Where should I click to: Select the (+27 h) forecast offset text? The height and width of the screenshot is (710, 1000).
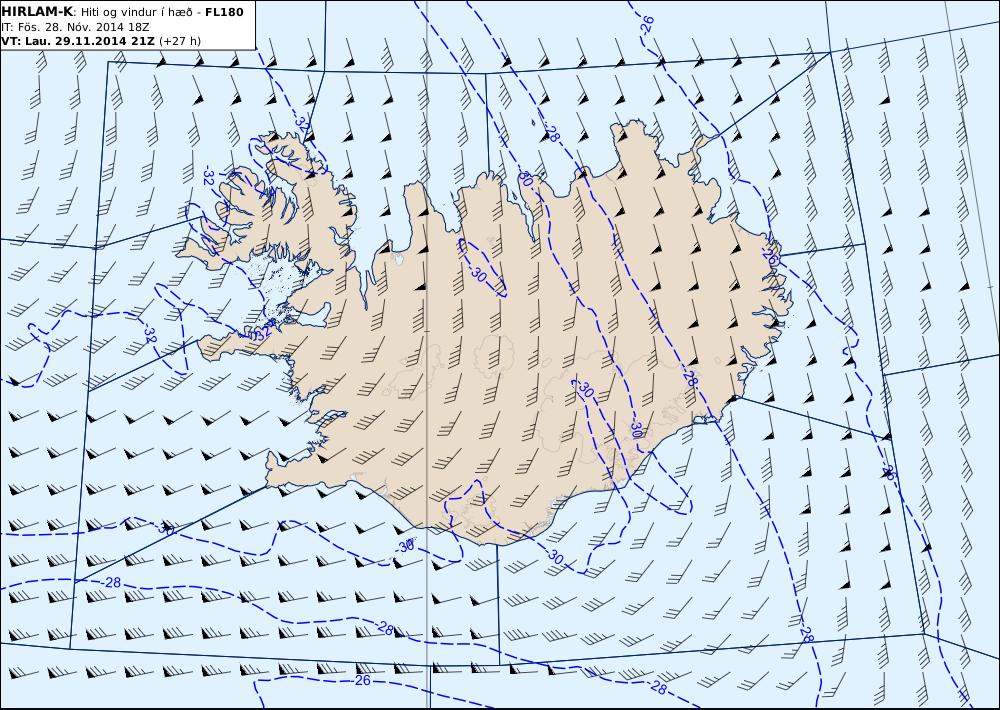coord(180,41)
